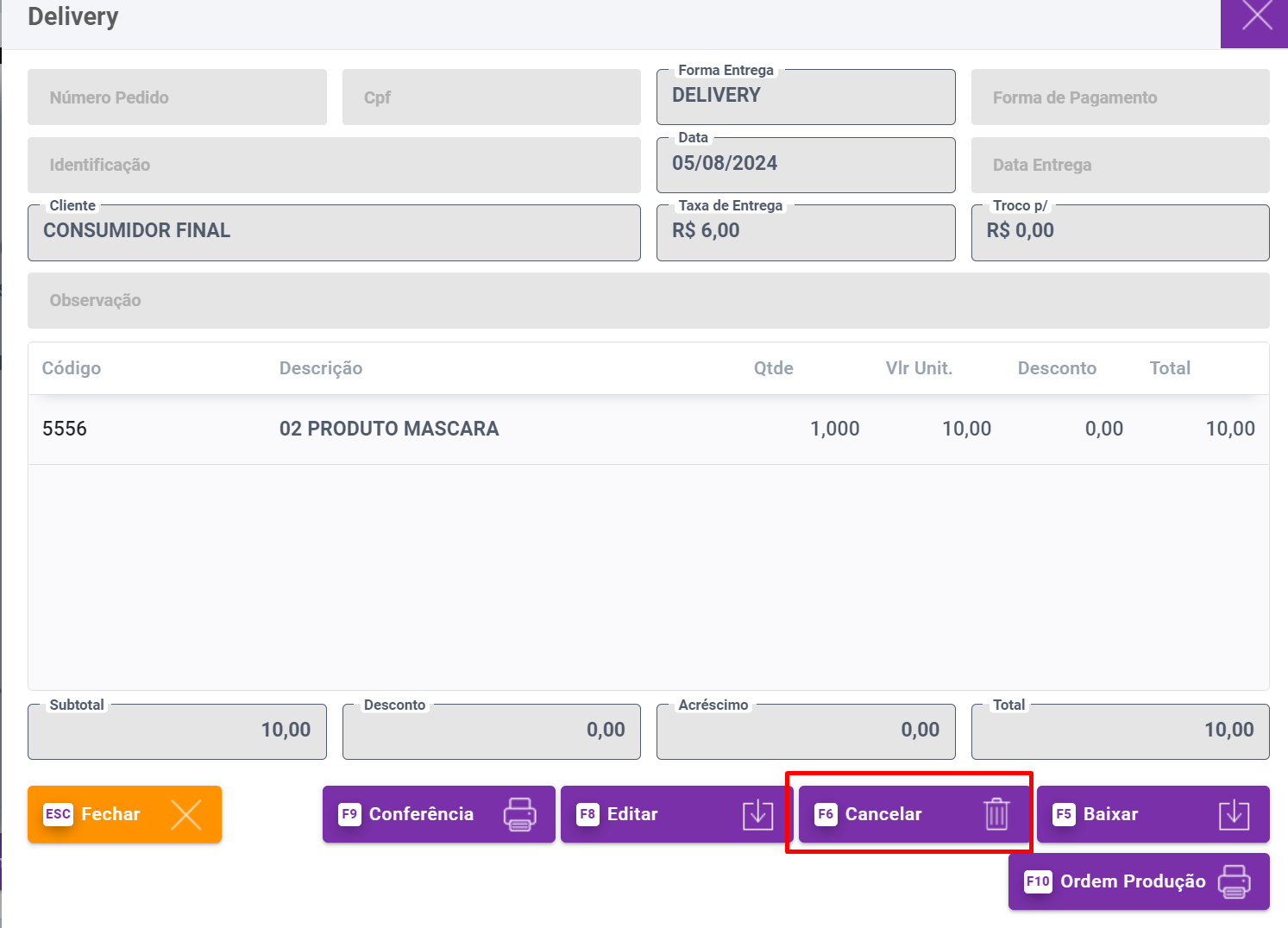1288x928 pixels.
Task: Click the printer icon on Ordem Produção
Action: pos(1234,881)
